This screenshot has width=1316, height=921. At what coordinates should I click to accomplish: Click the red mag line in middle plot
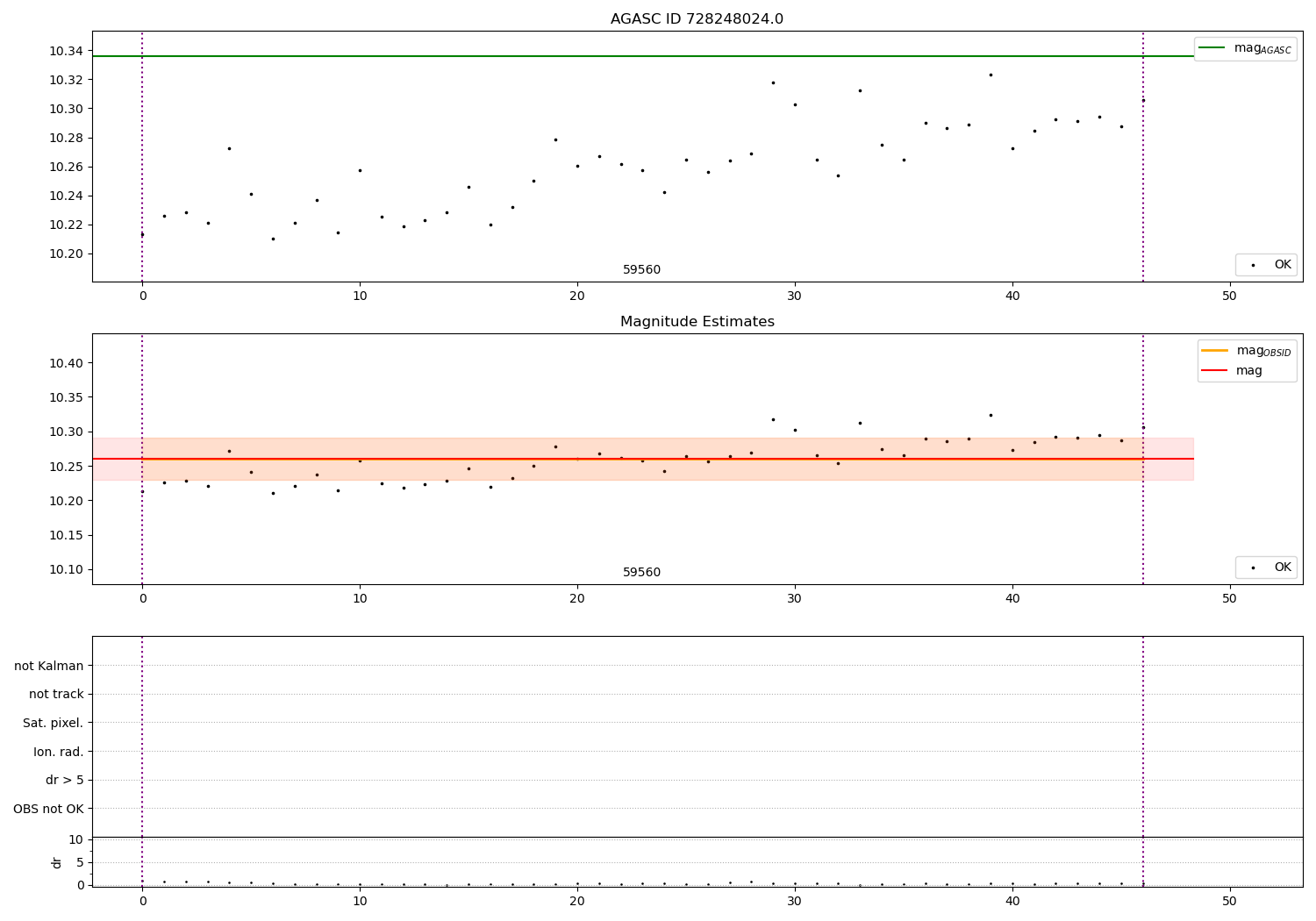pyautogui.click(x=643, y=459)
